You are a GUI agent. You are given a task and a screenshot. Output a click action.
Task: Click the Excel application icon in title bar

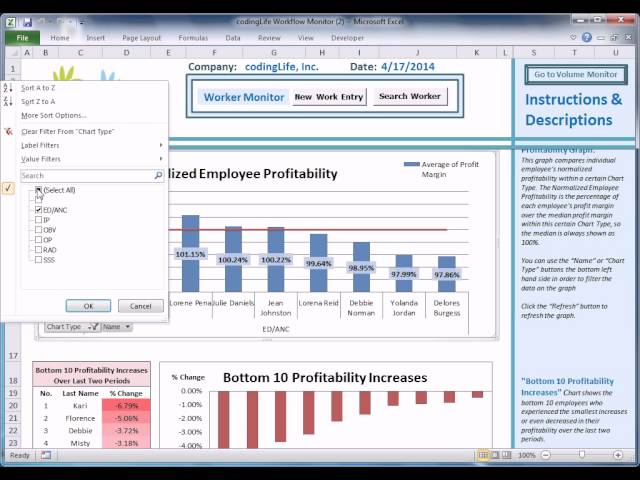pyautogui.click(x=11, y=22)
